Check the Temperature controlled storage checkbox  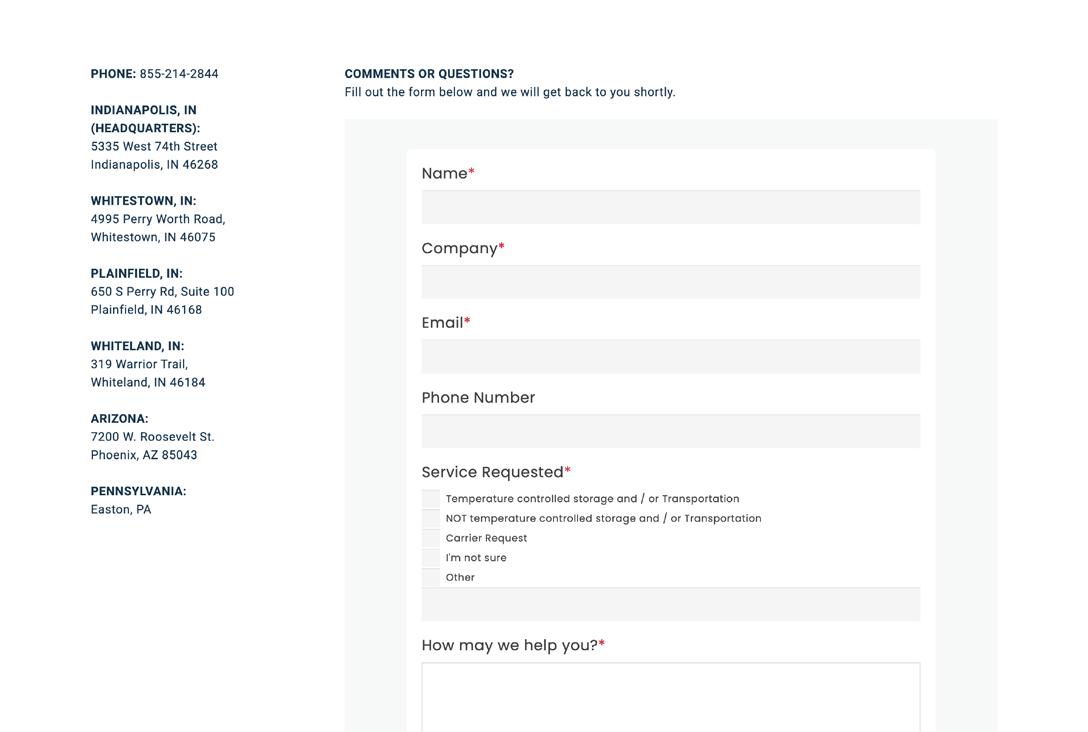click(x=431, y=499)
